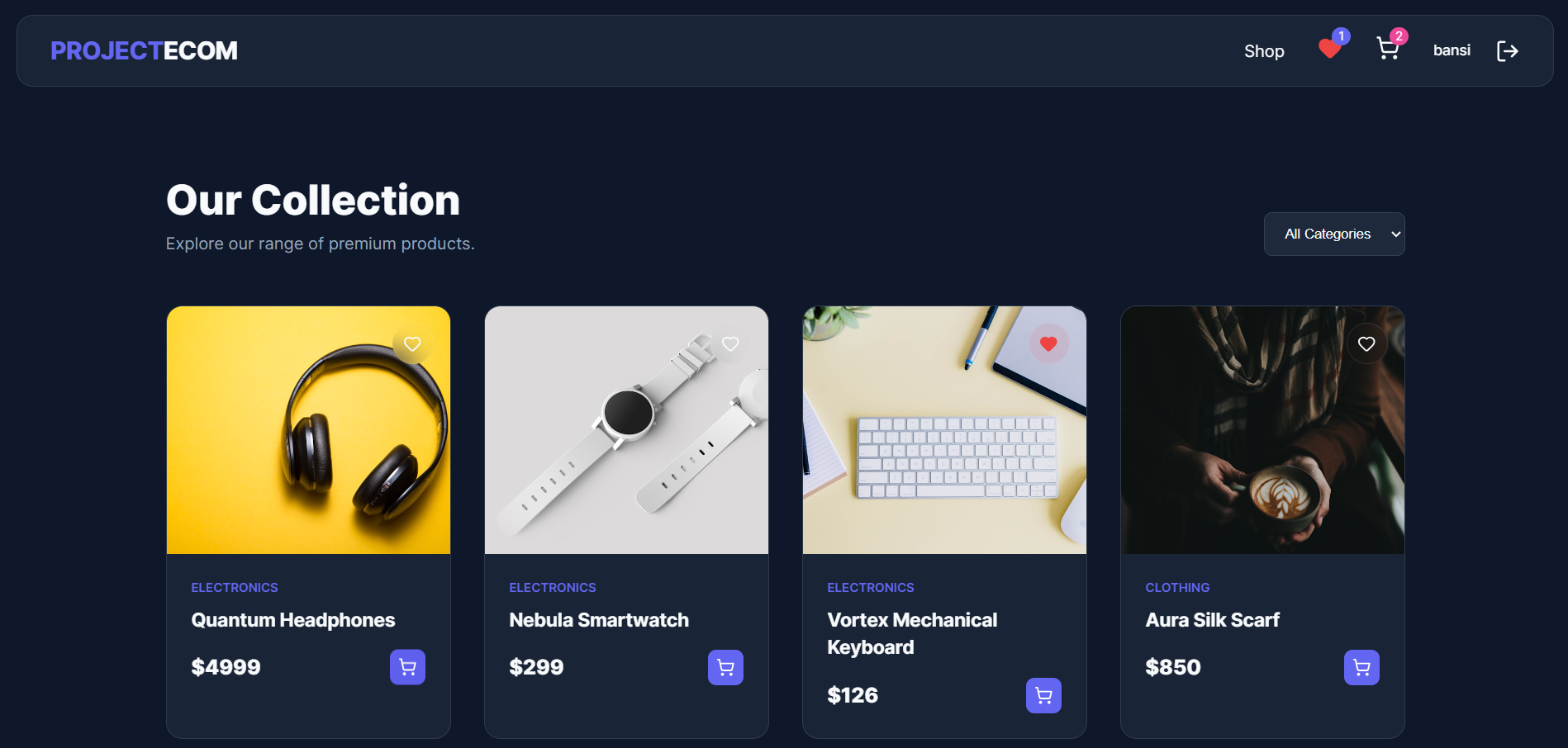Image resolution: width=1568 pixels, height=748 pixels.
Task: Add Nebula Smartwatch to cart
Action: (x=725, y=667)
